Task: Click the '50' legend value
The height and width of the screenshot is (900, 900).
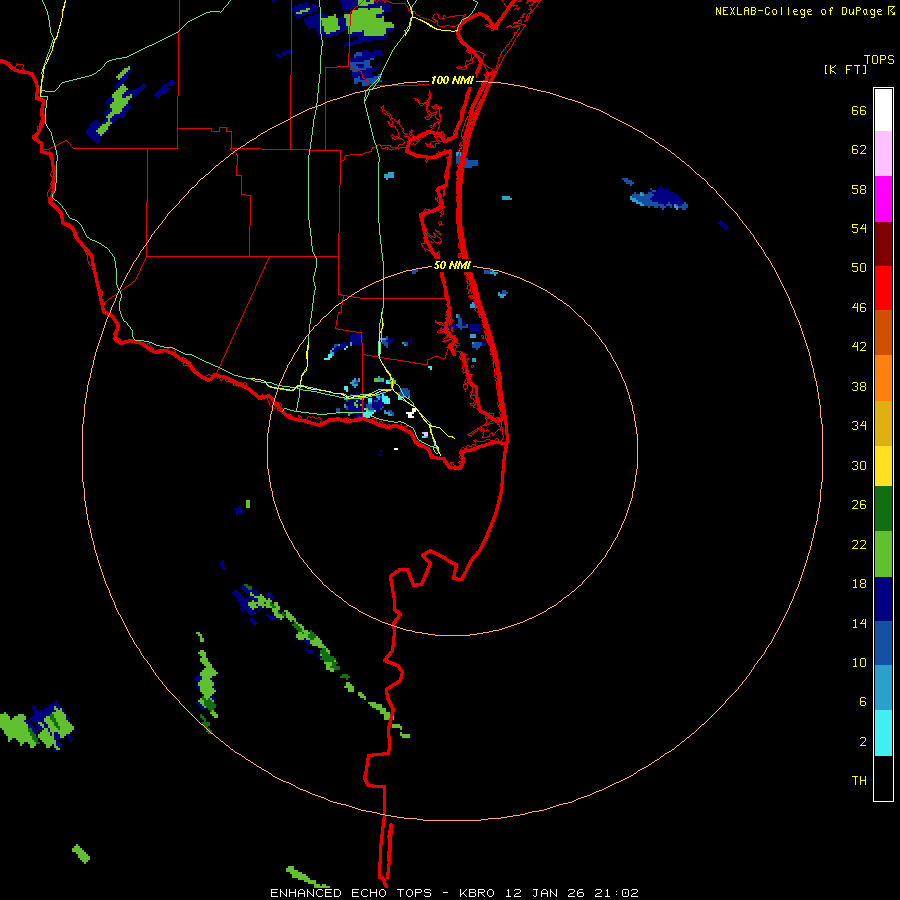Action: click(859, 267)
